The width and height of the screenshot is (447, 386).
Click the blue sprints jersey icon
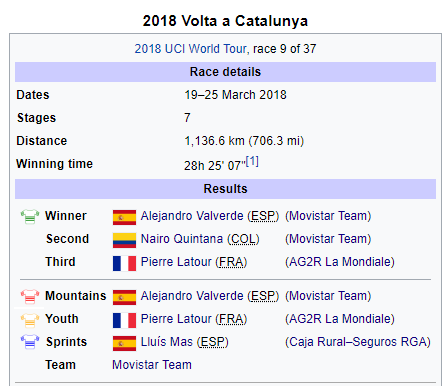(30, 342)
